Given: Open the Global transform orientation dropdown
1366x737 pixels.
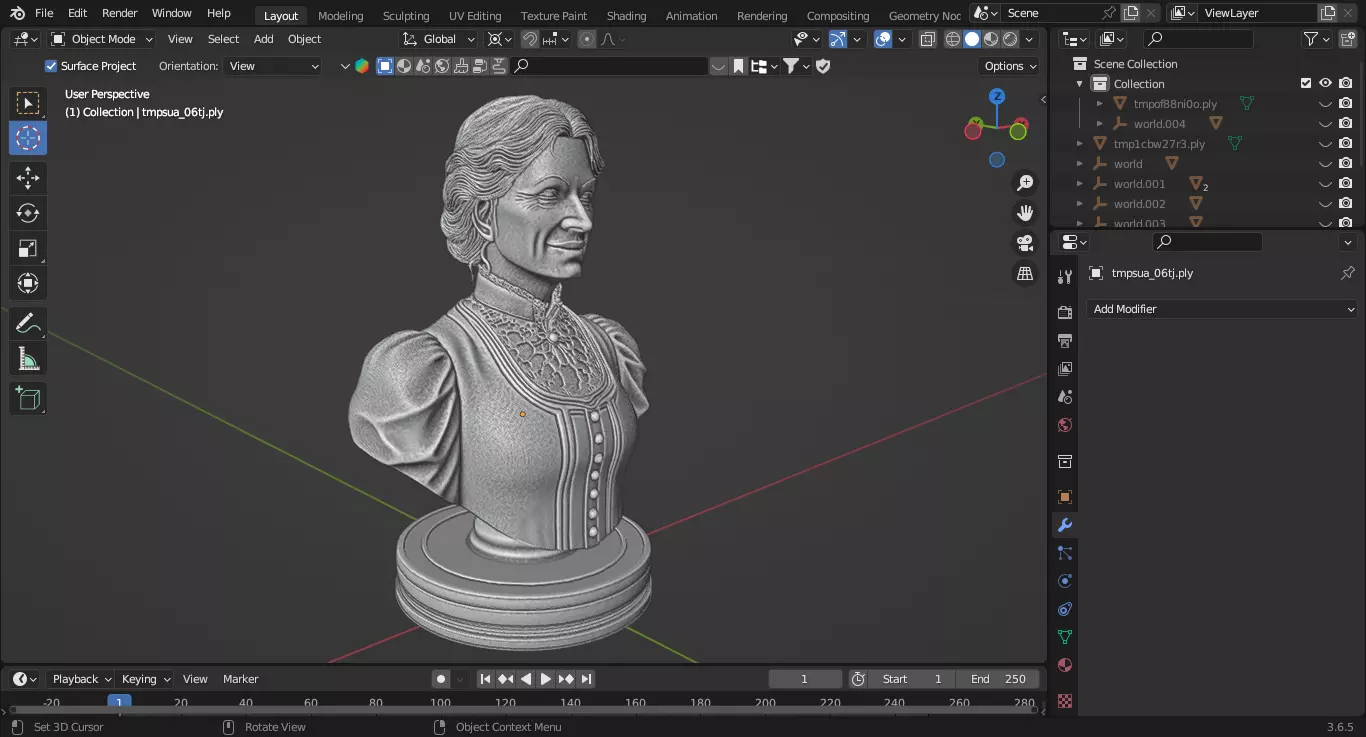Looking at the screenshot, I should coord(439,39).
